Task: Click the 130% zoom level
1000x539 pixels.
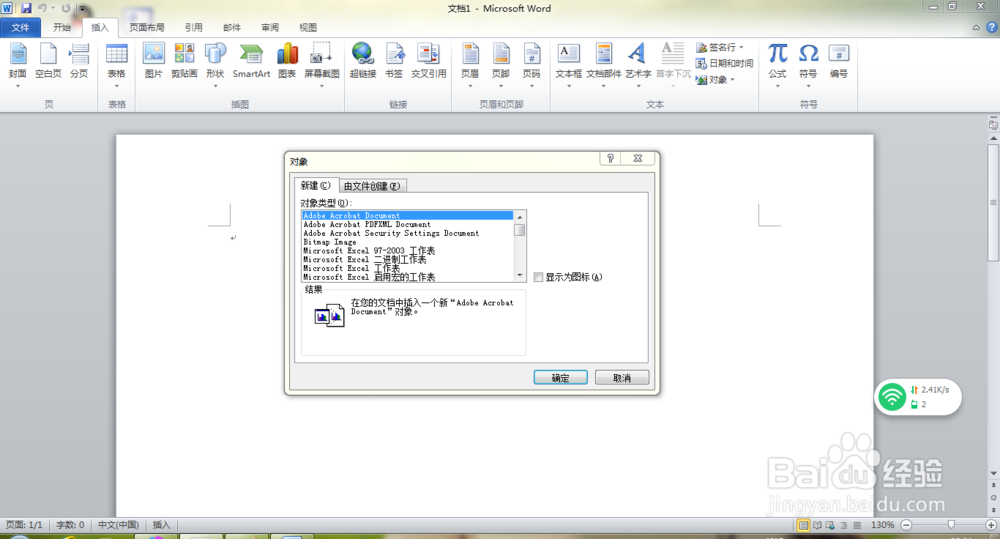Action: point(883,524)
